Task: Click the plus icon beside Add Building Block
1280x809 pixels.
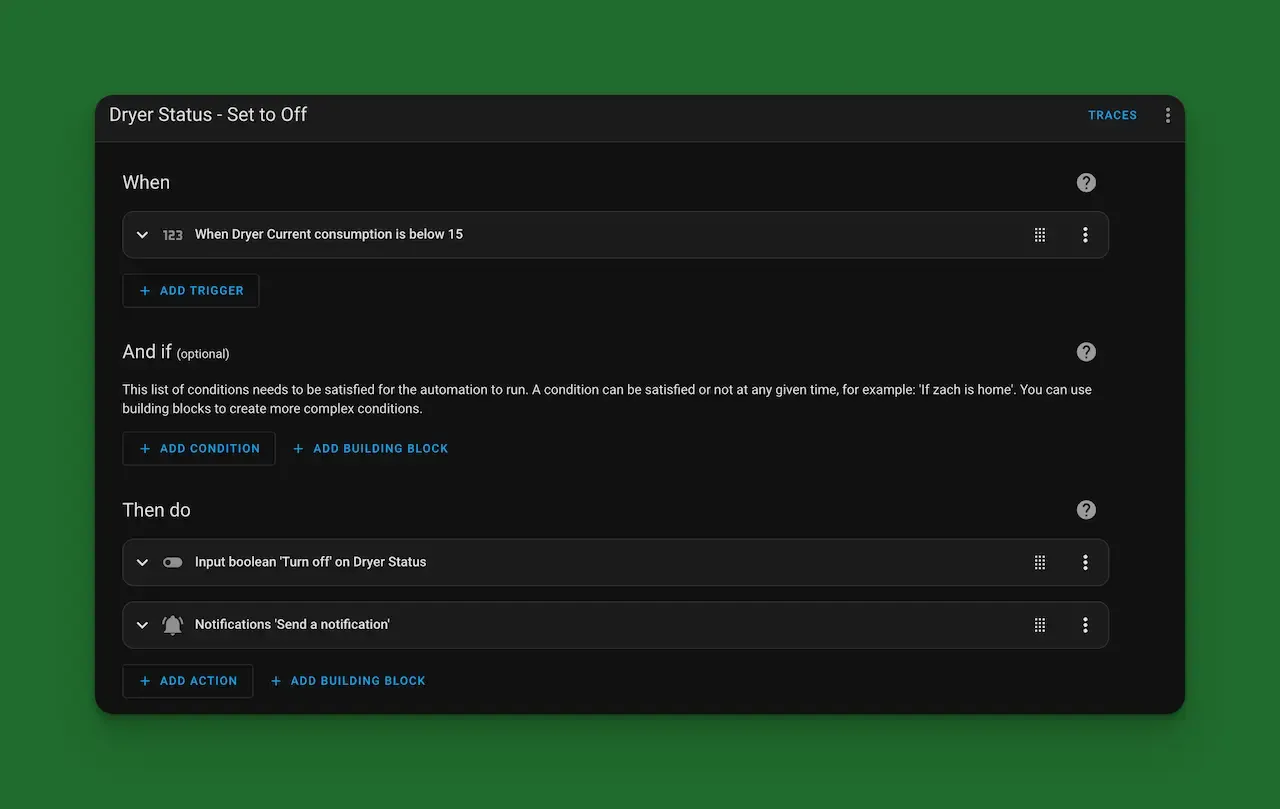Action: [x=298, y=448]
